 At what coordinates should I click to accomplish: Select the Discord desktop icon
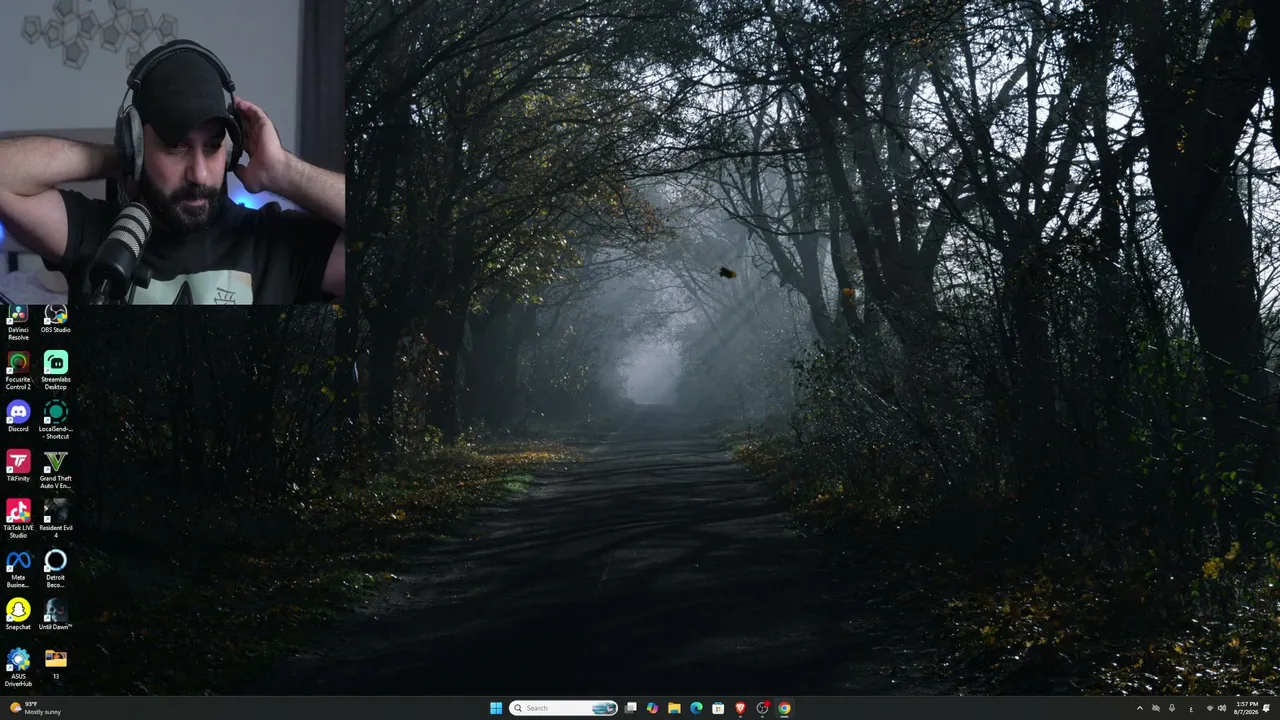pos(18,416)
